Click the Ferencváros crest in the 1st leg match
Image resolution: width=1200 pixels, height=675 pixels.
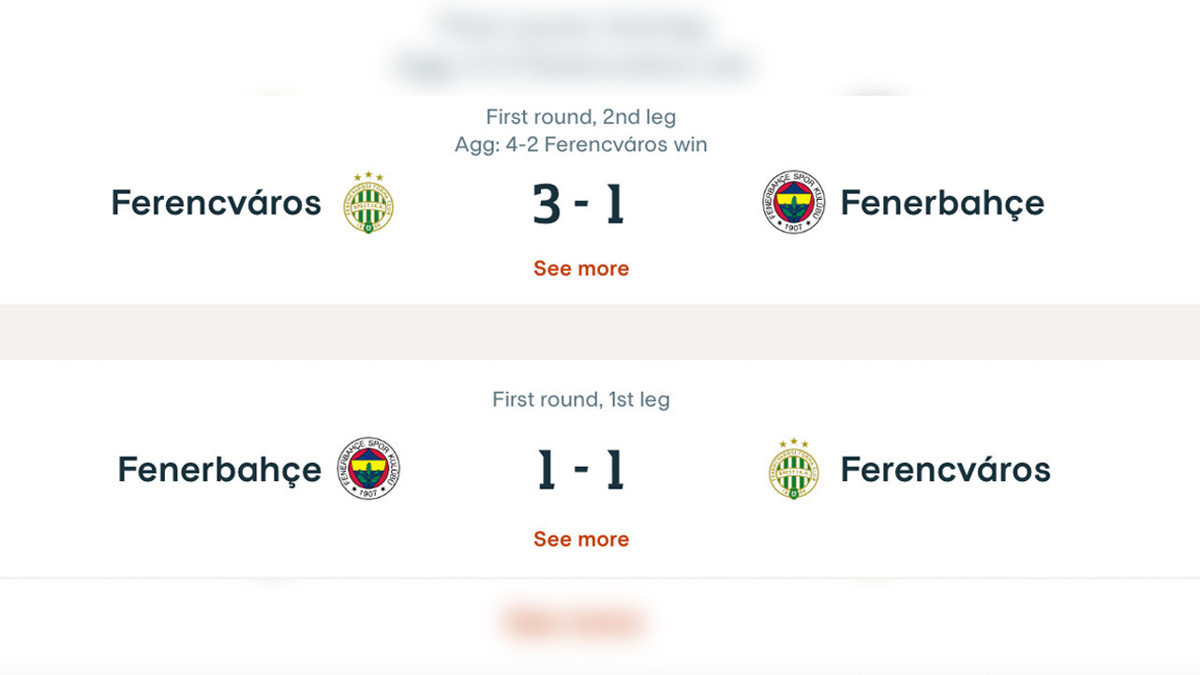[x=793, y=469]
